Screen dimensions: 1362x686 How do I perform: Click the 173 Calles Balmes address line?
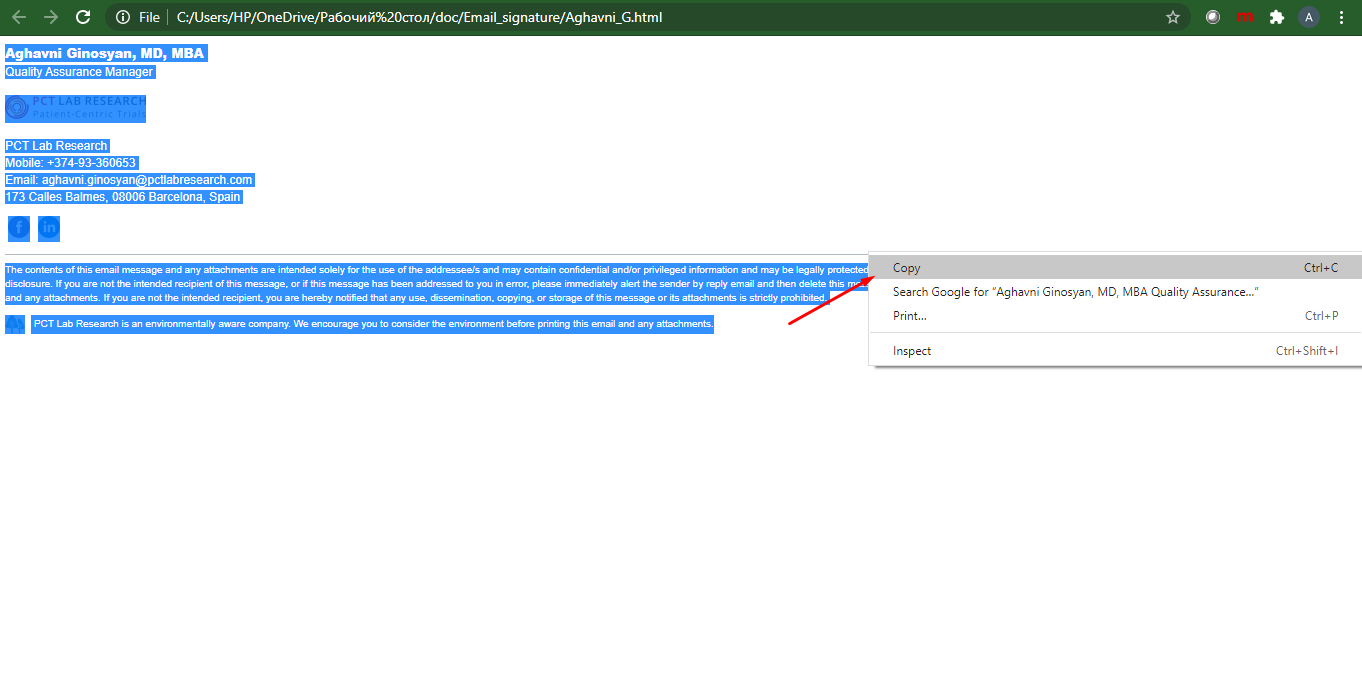click(x=123, y=197)
